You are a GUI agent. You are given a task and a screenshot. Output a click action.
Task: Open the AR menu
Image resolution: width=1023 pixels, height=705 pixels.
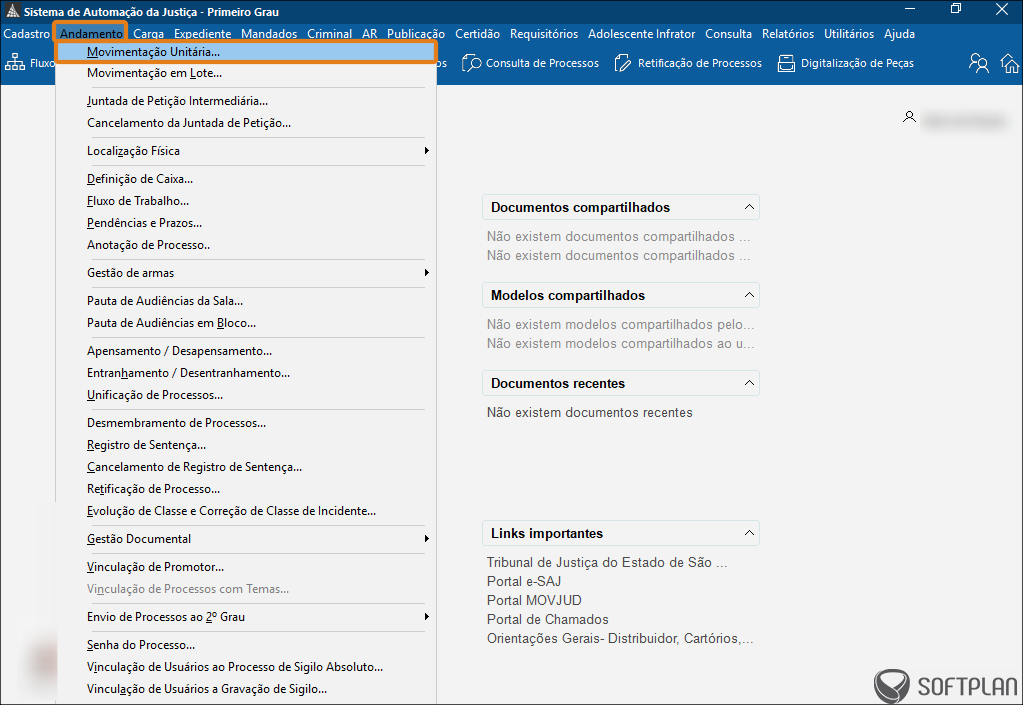point(370,34)
